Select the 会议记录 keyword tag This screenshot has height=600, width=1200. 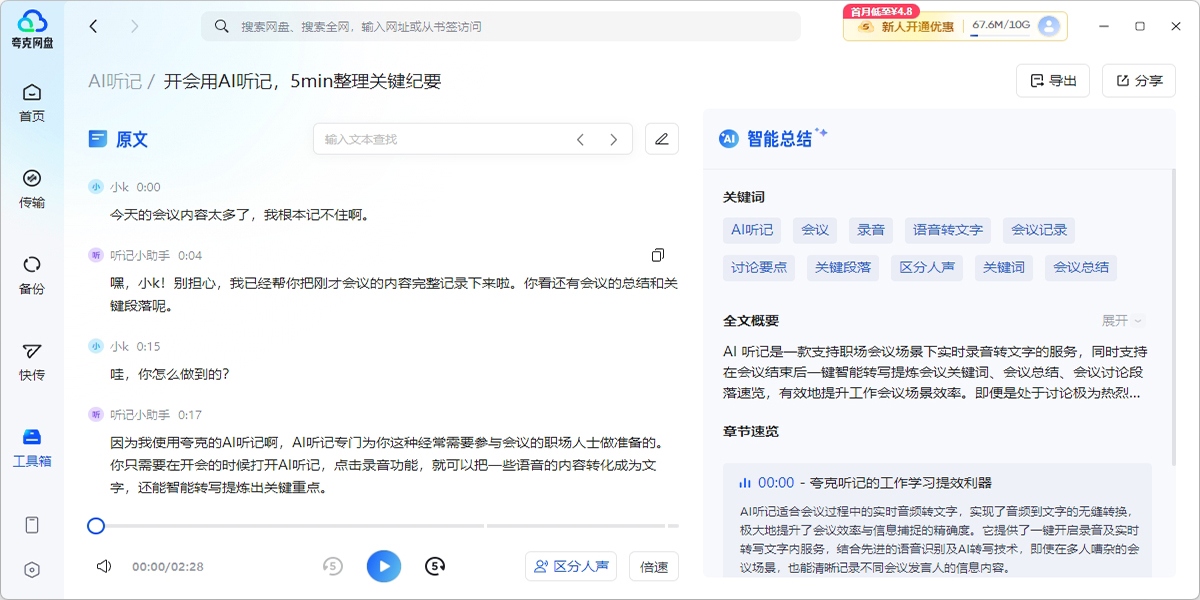pos(1039,230)
